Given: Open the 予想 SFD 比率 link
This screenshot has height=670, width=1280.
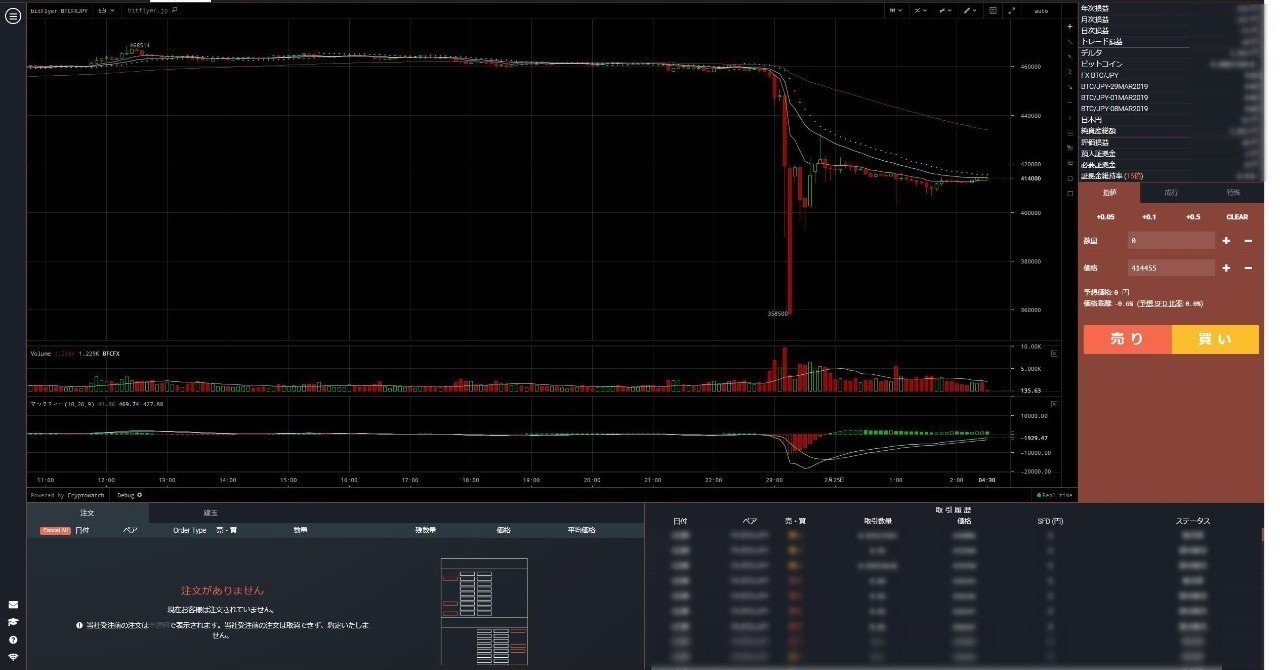Looking at the screenshot, I should pos(1160,303).
